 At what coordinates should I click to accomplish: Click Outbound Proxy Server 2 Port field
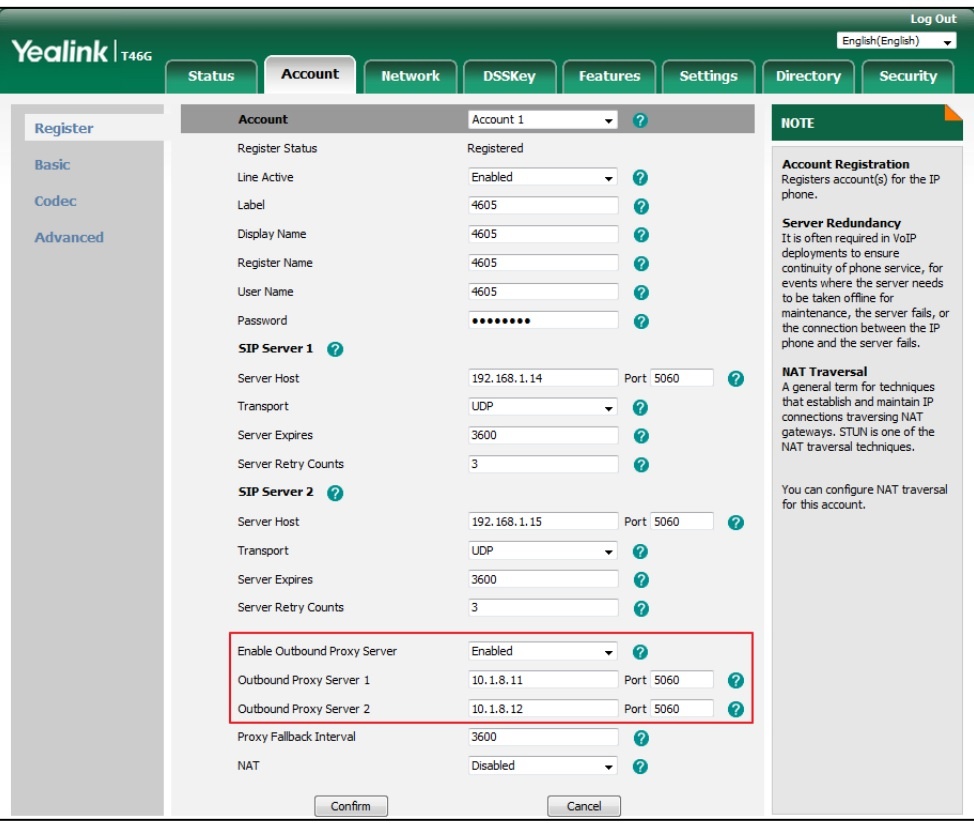[681, 708]
